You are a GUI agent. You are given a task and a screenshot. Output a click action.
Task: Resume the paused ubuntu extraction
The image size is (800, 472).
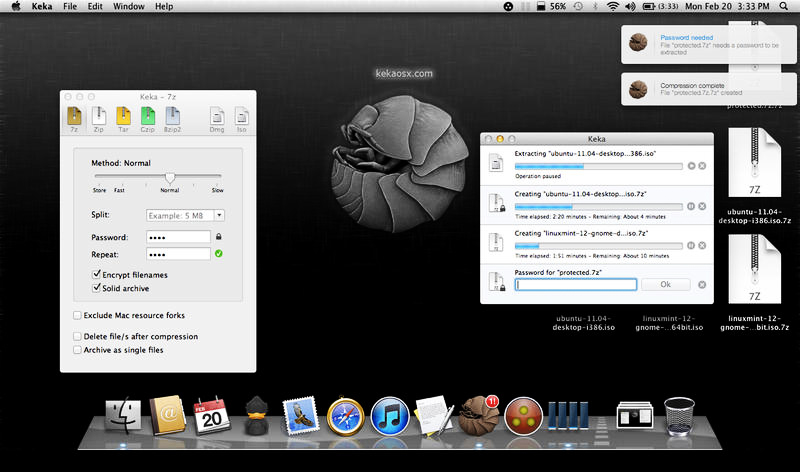(691, 166)
